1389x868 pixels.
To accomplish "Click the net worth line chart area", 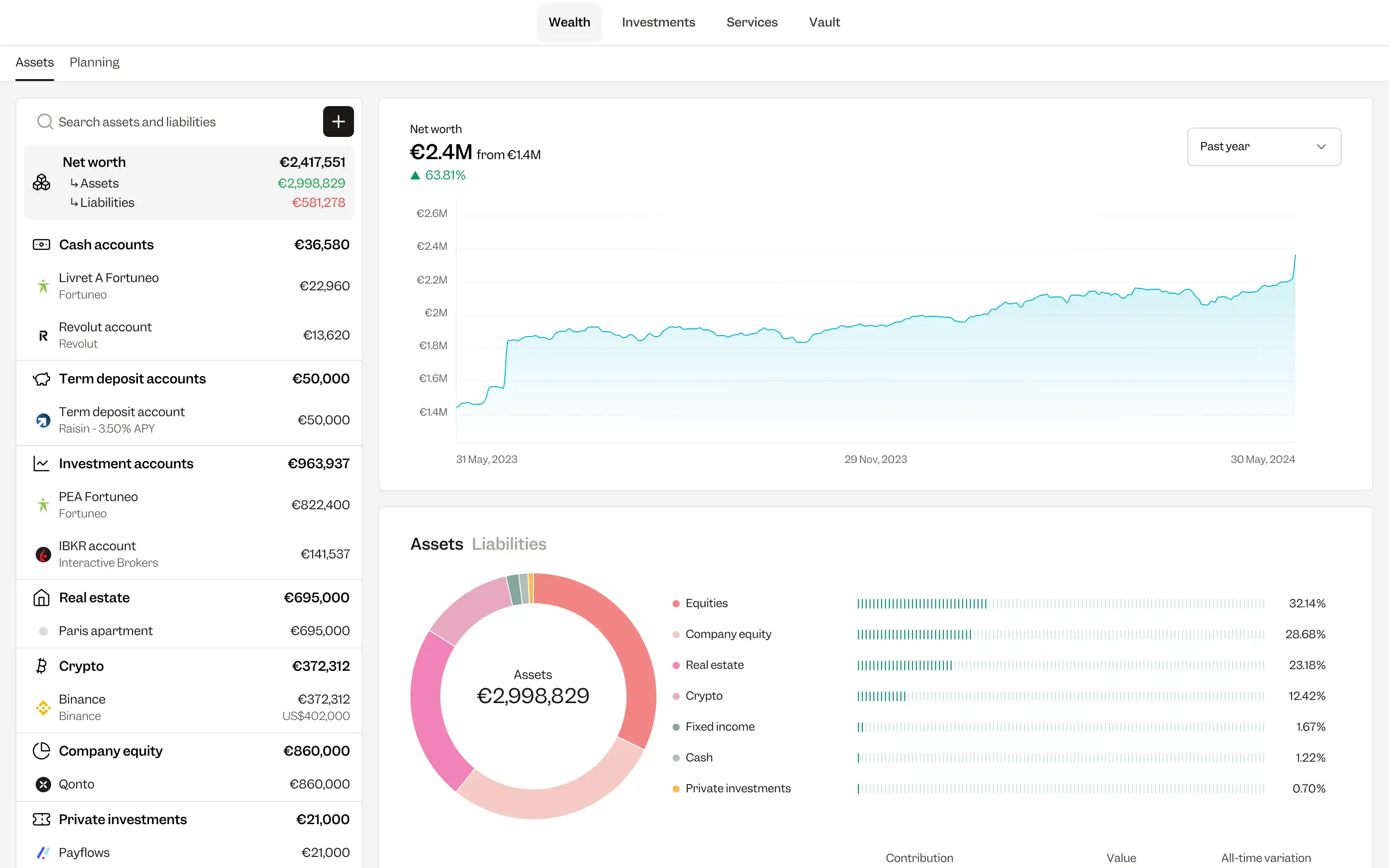I will pos(875,319).
